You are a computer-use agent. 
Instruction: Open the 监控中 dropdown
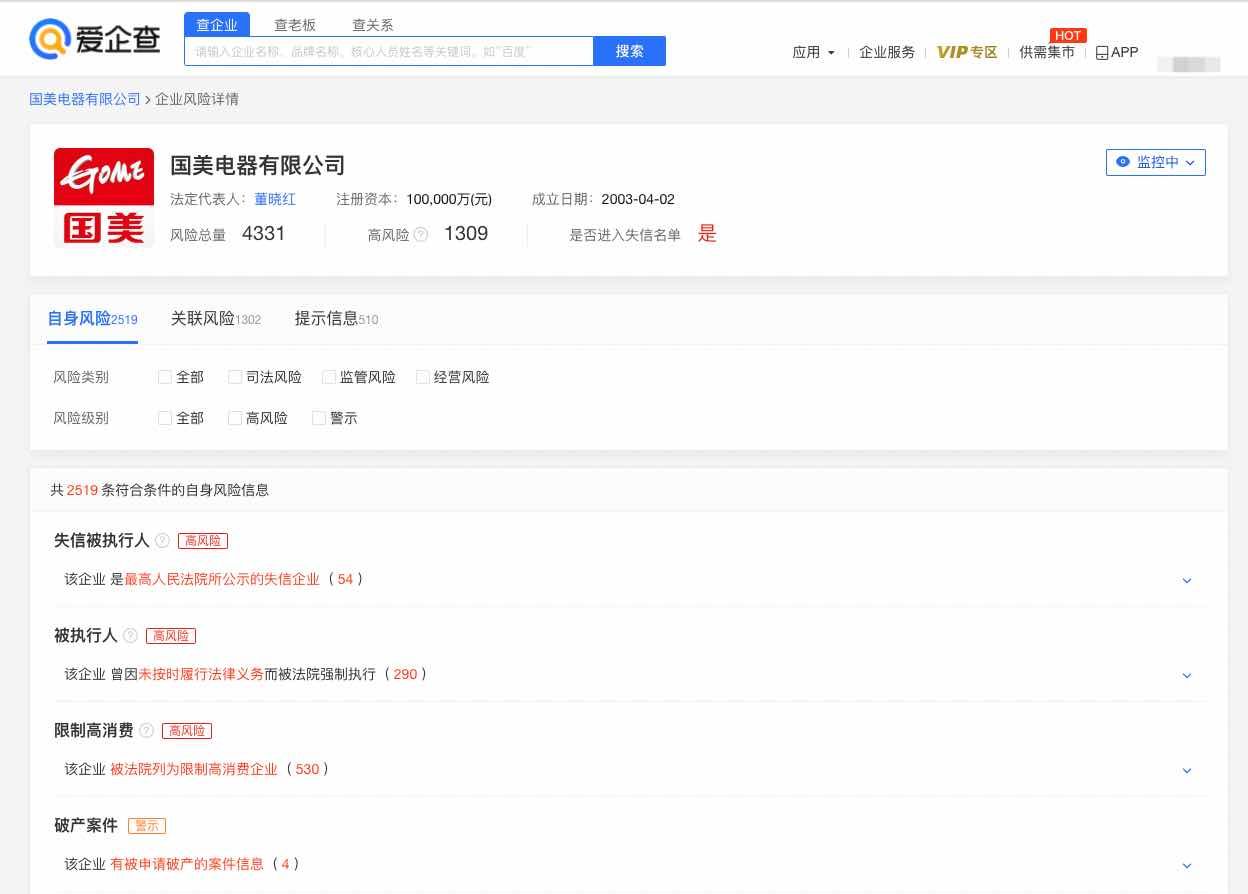pyautogui.click(x=1156, y=162)
